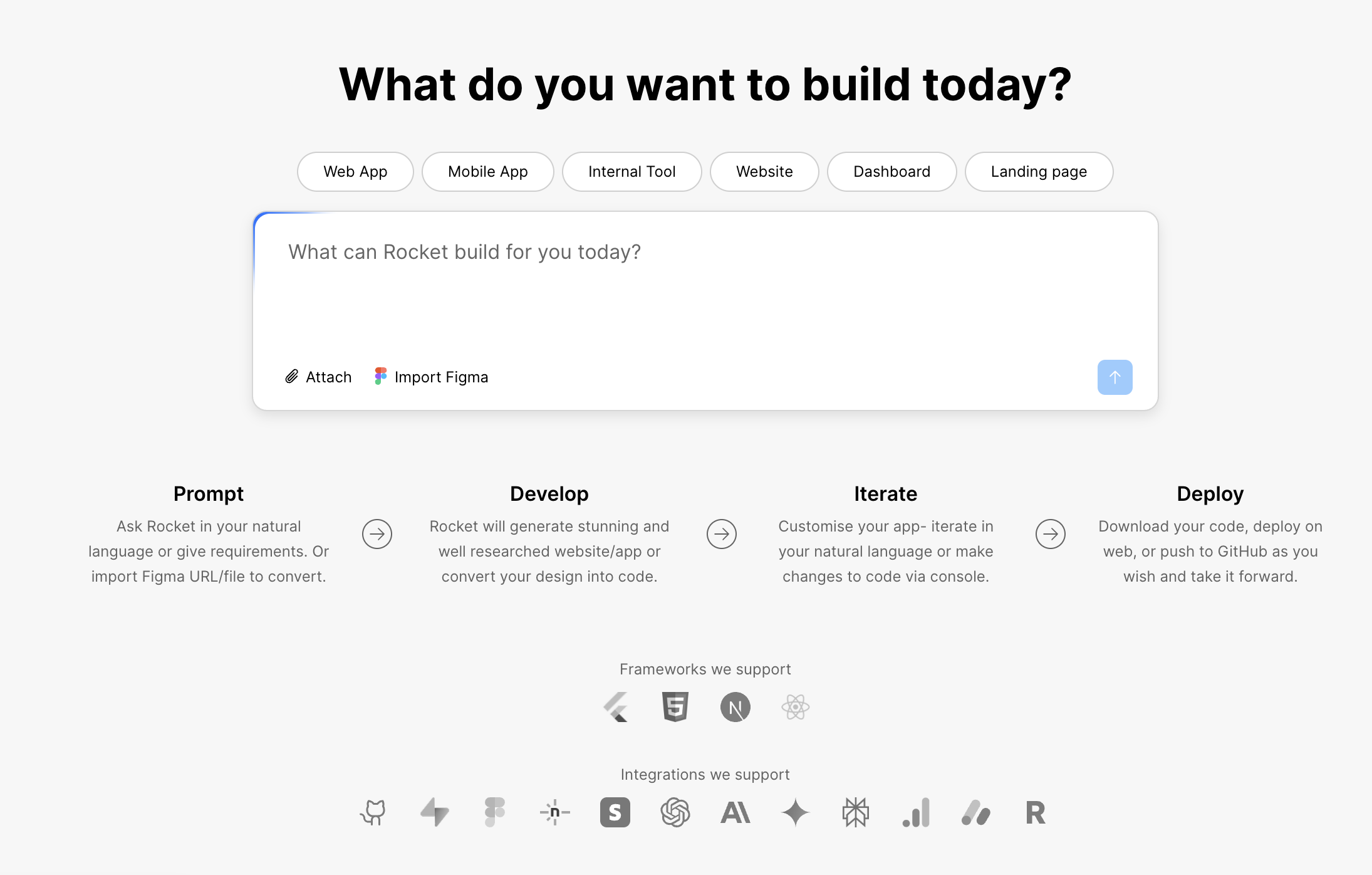Click the Netlify integration icon
The height and width of the screenshot is (875, 1372).
(554, 812)
